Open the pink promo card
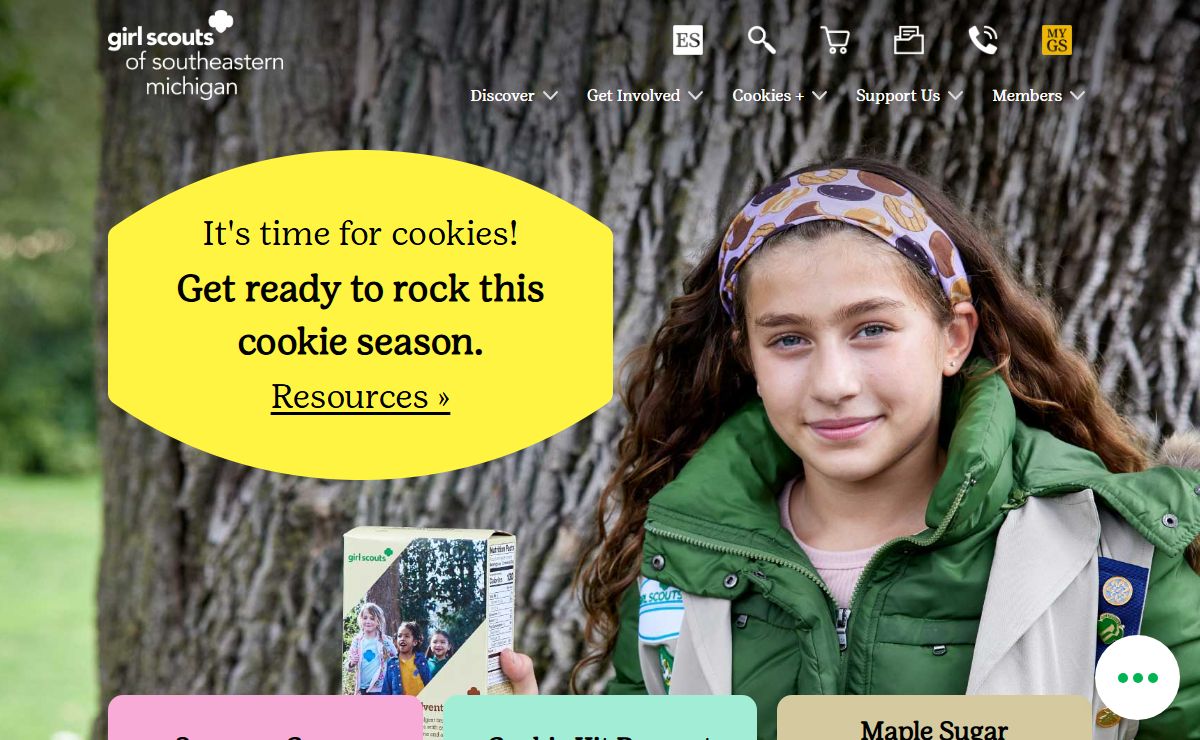 pos(265,718)
